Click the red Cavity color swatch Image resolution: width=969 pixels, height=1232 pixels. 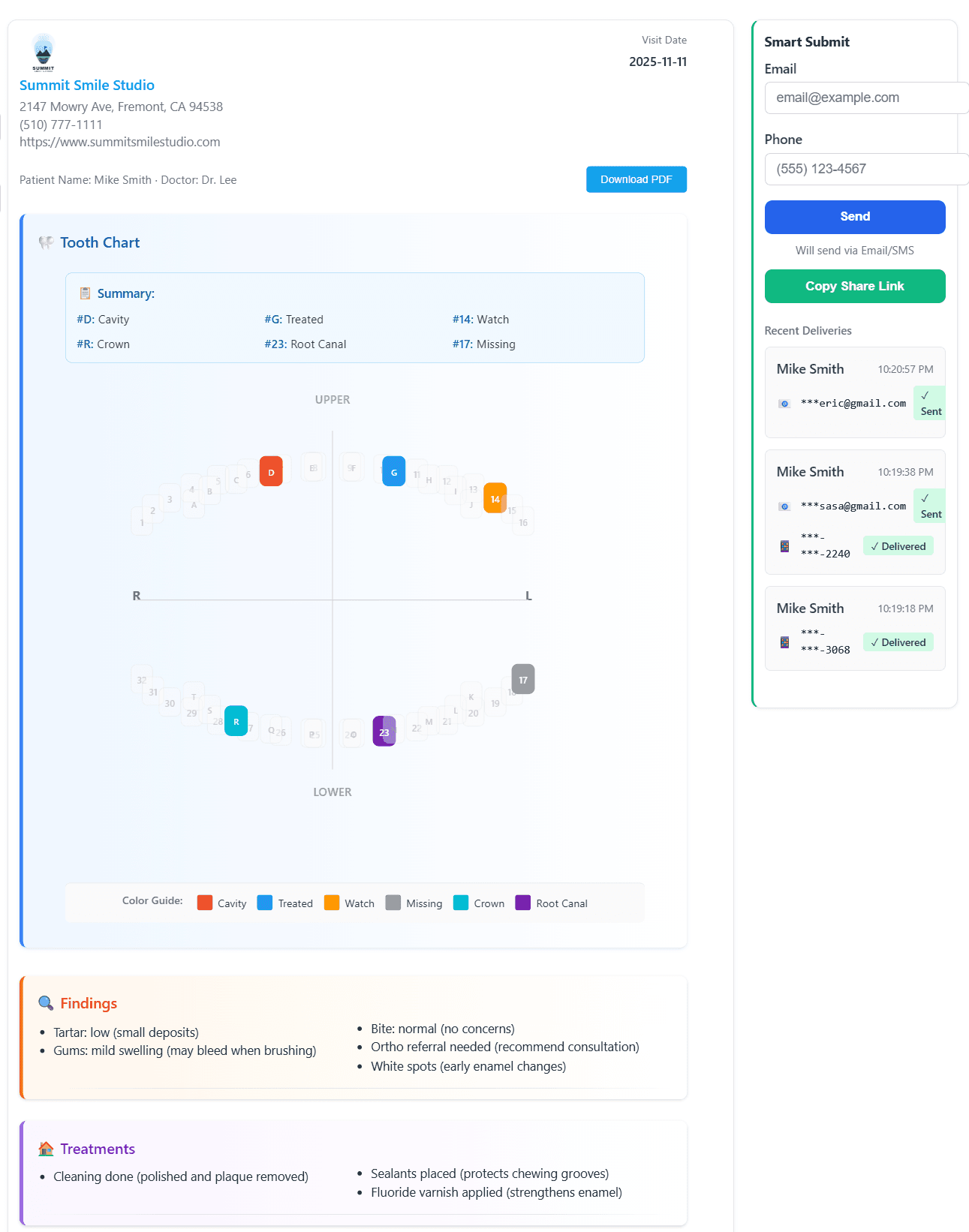click(205, 903)
